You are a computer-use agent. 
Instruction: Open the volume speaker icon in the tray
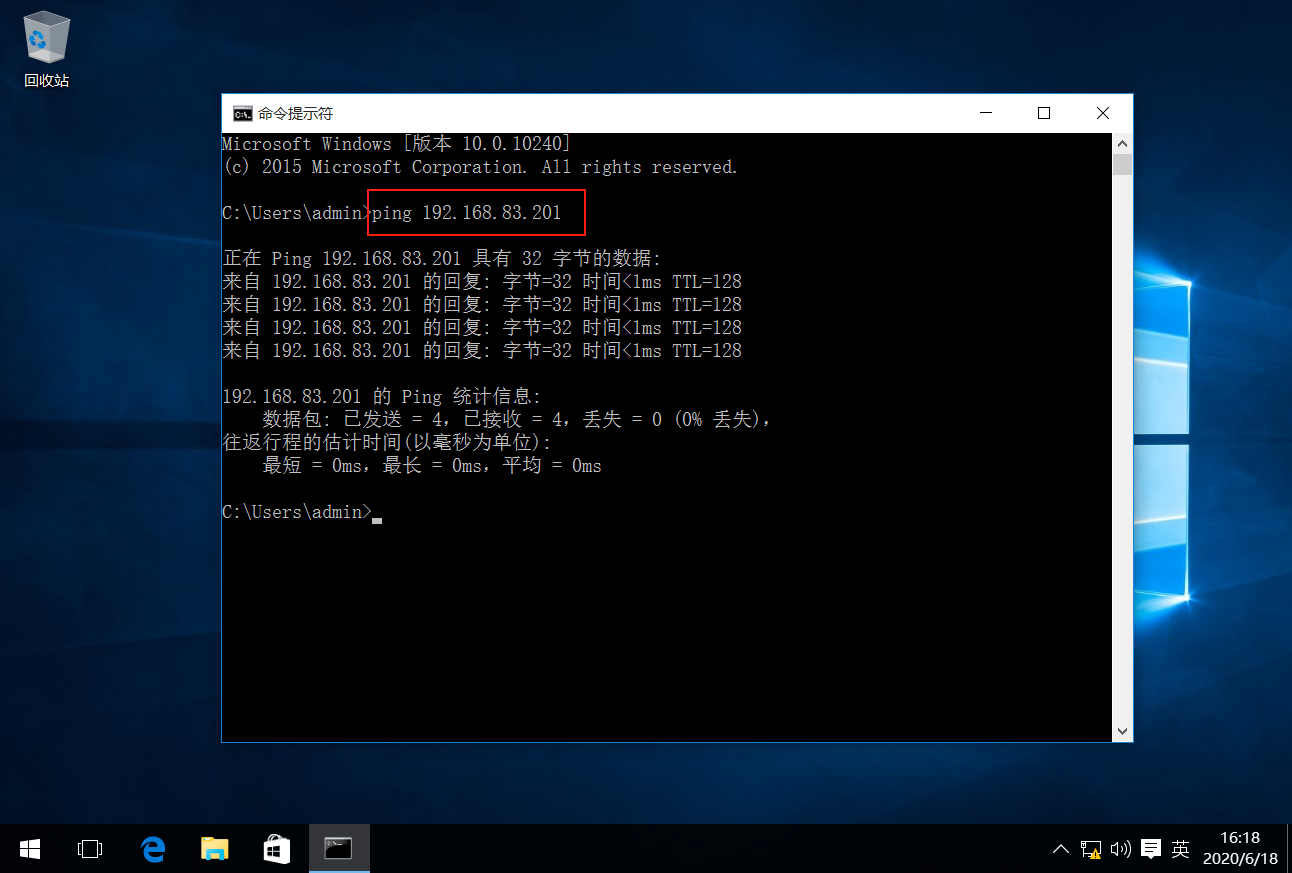coord(1120,848)
